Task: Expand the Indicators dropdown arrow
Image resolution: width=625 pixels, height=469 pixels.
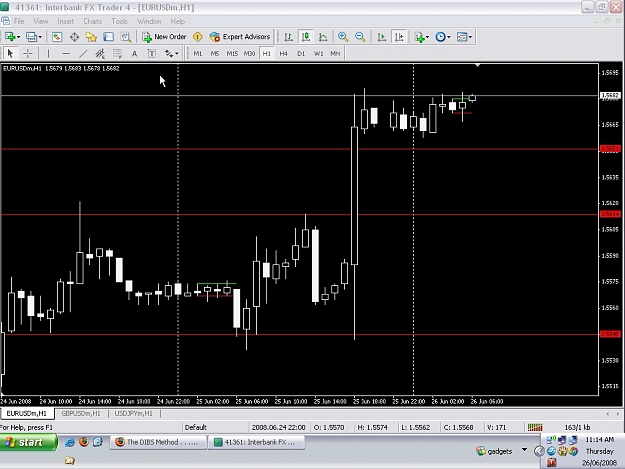Action: pyautogui.click(x=428, y=37)
